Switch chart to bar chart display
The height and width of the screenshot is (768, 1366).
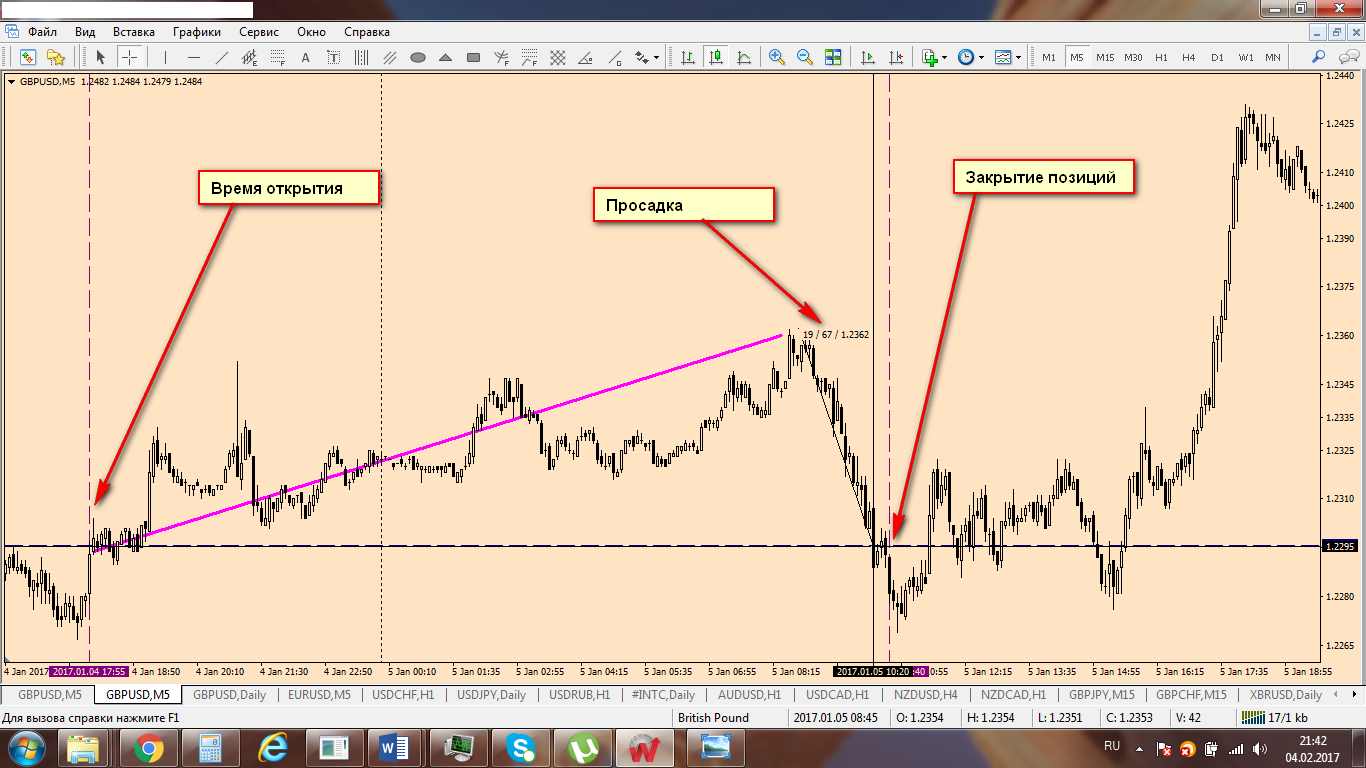688,57
